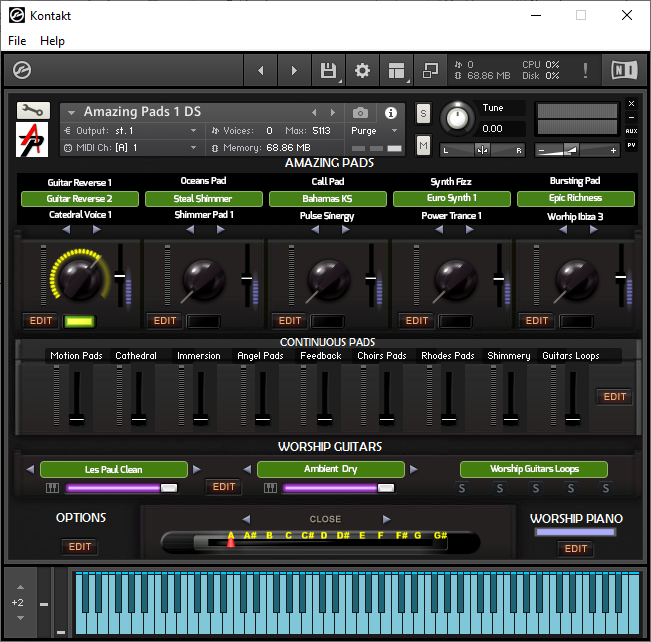Toggle the dark button beside Steal Shimmer EDIT
Viewport: 651px width, 642px height.
[203, 321]
